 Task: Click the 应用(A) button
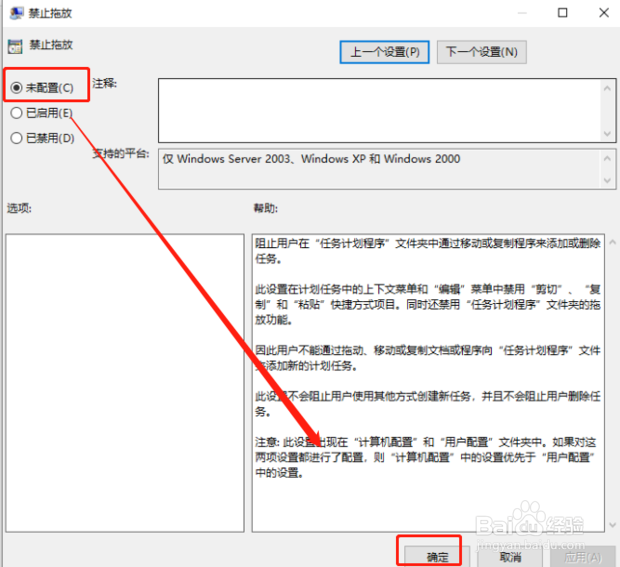[583, 557]
